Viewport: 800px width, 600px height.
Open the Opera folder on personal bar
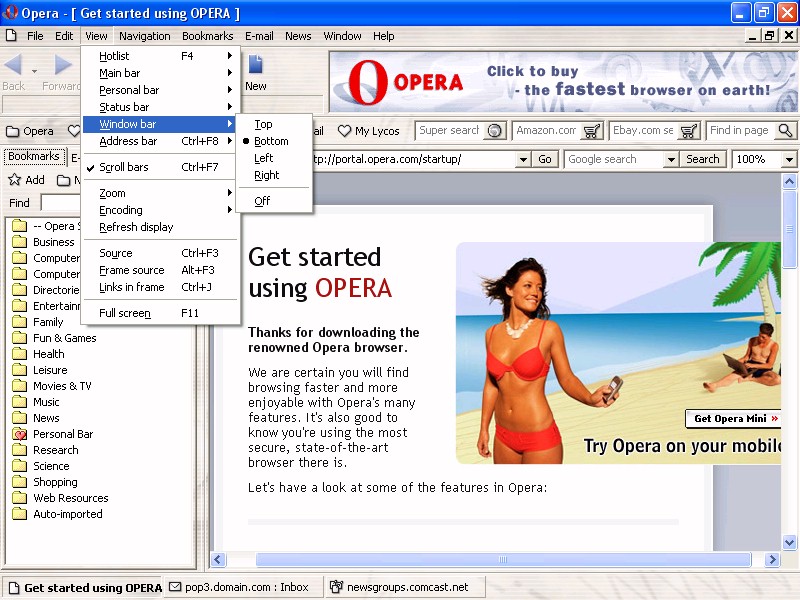[x=30, y=131]
